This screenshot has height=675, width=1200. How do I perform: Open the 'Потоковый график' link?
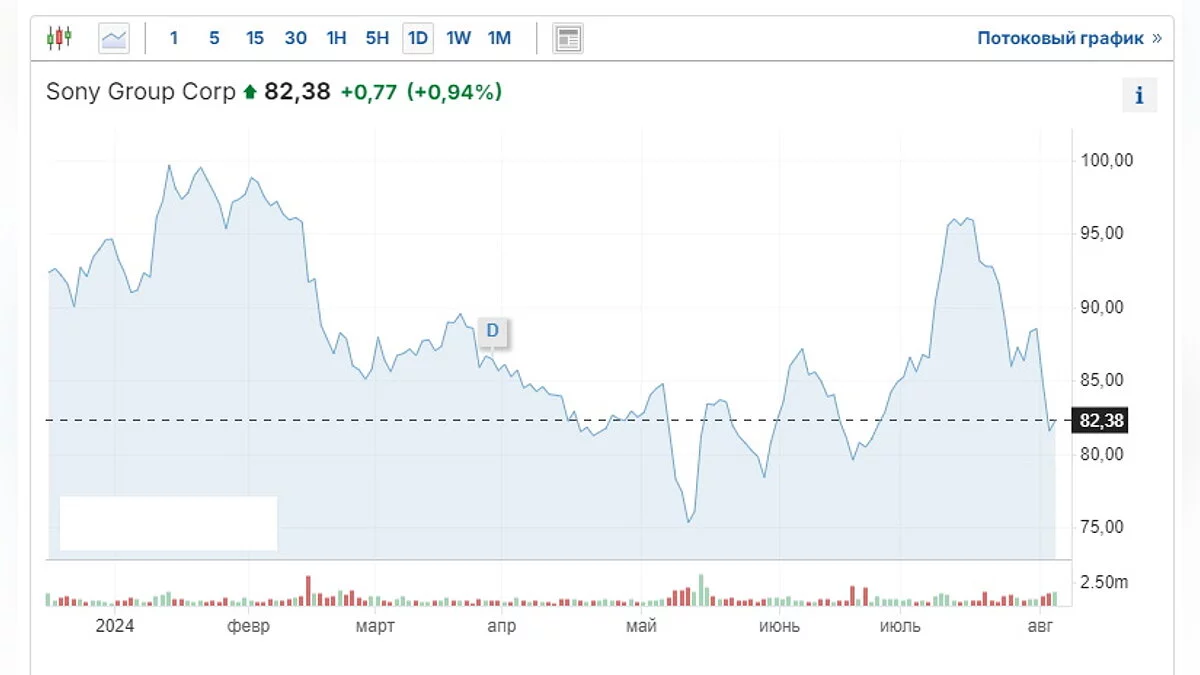1060,39
